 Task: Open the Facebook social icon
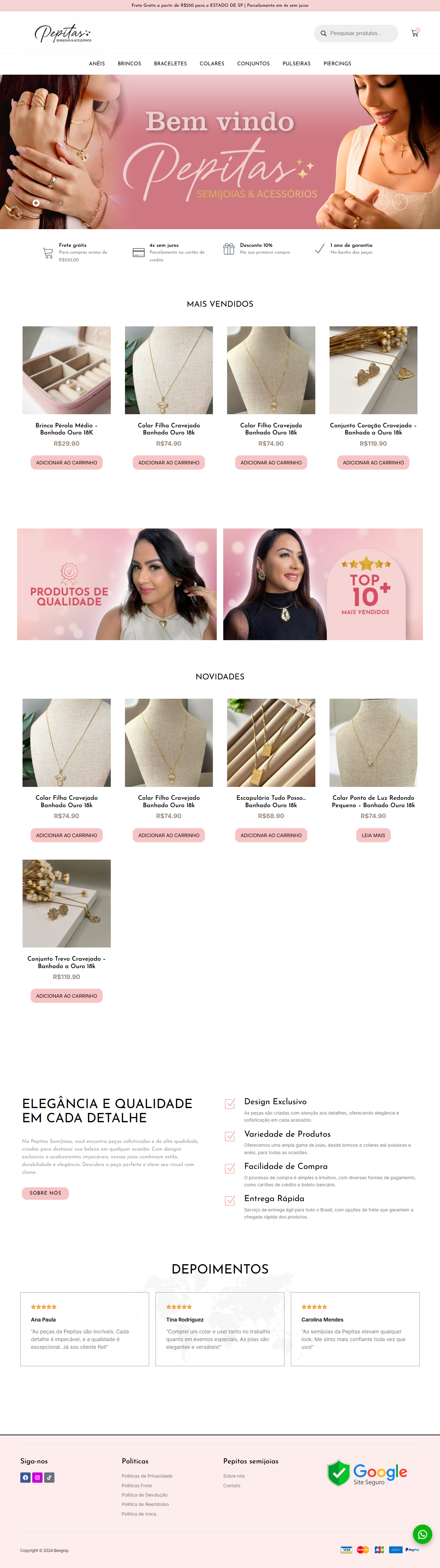25,1477
